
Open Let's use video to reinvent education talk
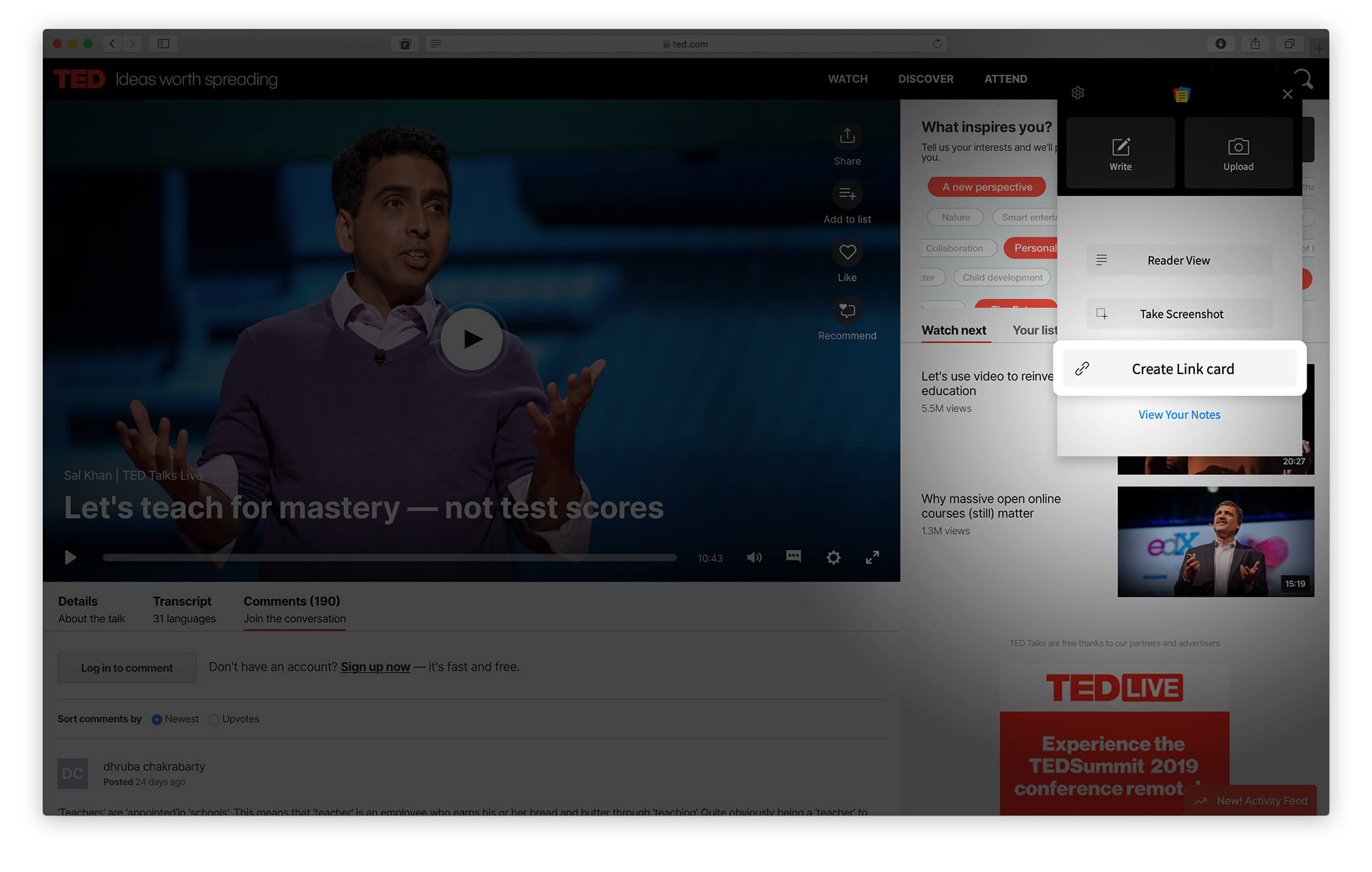pyautogui.click(x=988, y=384)
